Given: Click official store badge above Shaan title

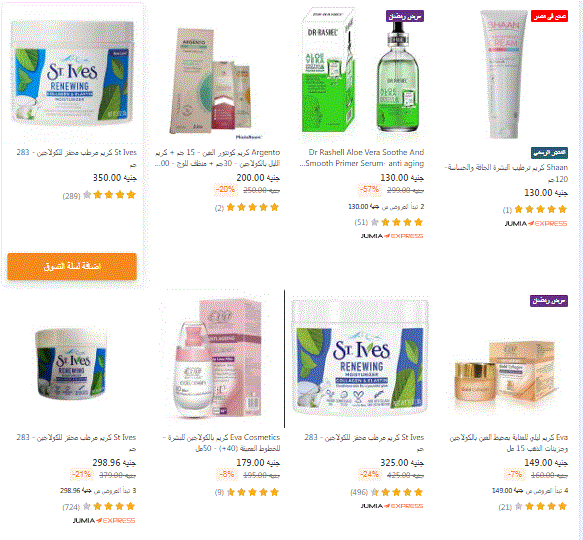Looking at the screenshot, I should tap(550, 152).
